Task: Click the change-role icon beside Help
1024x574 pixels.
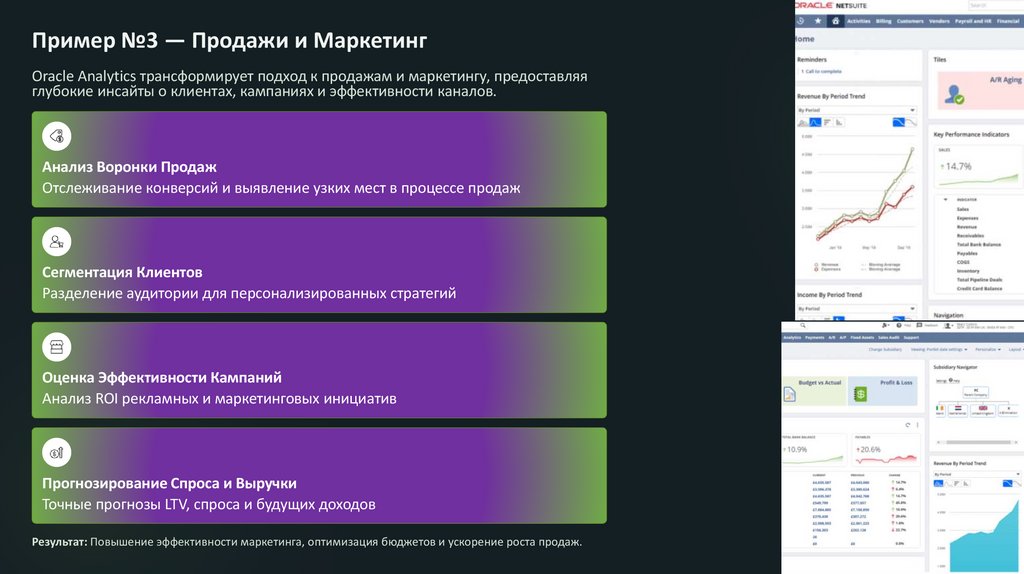Action: tap(885, 325)
